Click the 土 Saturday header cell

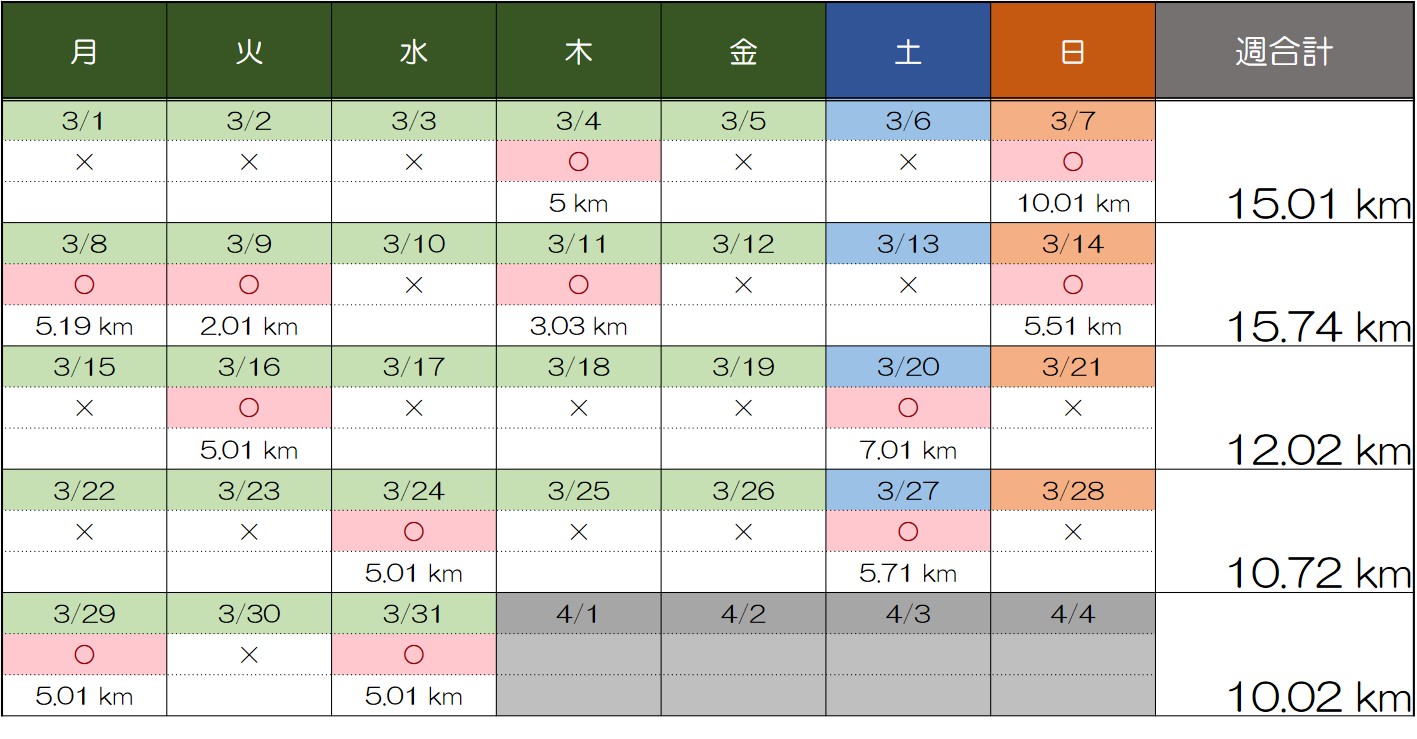pyautogui.click(x=908, y=51)
